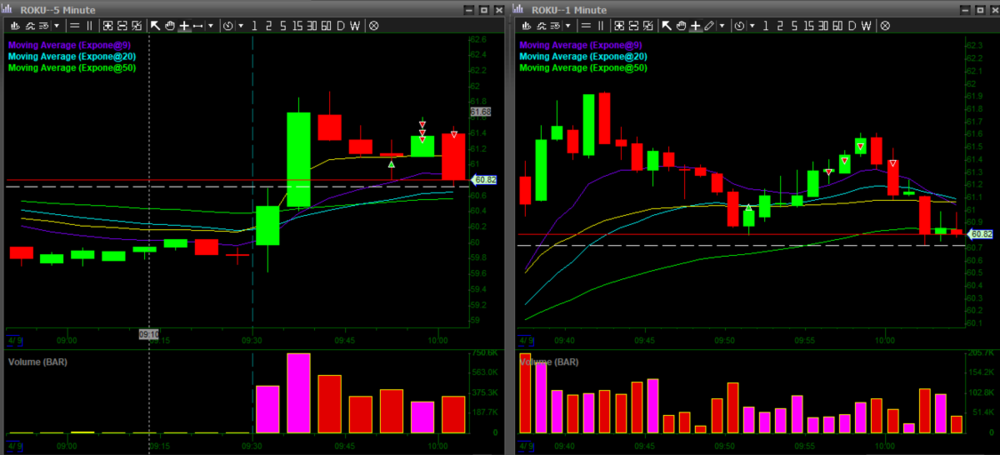
Task: Open drawing tools dropdown arrow in 1 Minute chart
Action: tap(722, 25)
